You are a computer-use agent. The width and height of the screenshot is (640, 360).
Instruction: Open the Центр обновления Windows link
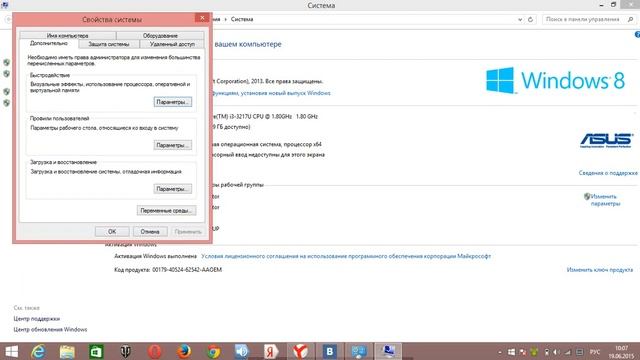click(x=50, y=329)
